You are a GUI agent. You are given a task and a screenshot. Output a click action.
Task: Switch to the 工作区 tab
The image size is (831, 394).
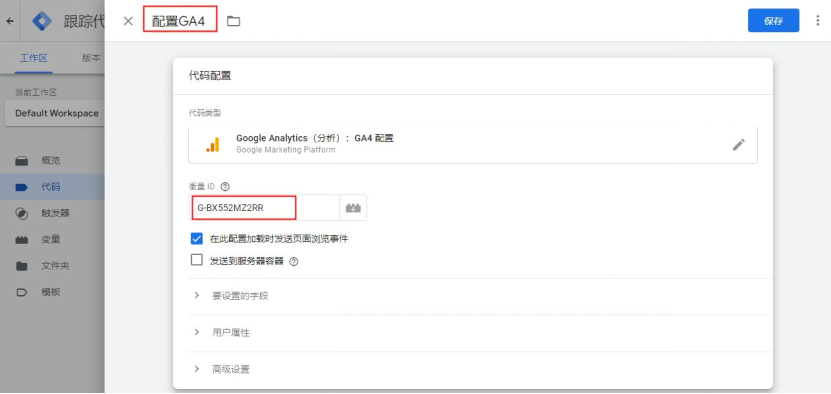33,58
